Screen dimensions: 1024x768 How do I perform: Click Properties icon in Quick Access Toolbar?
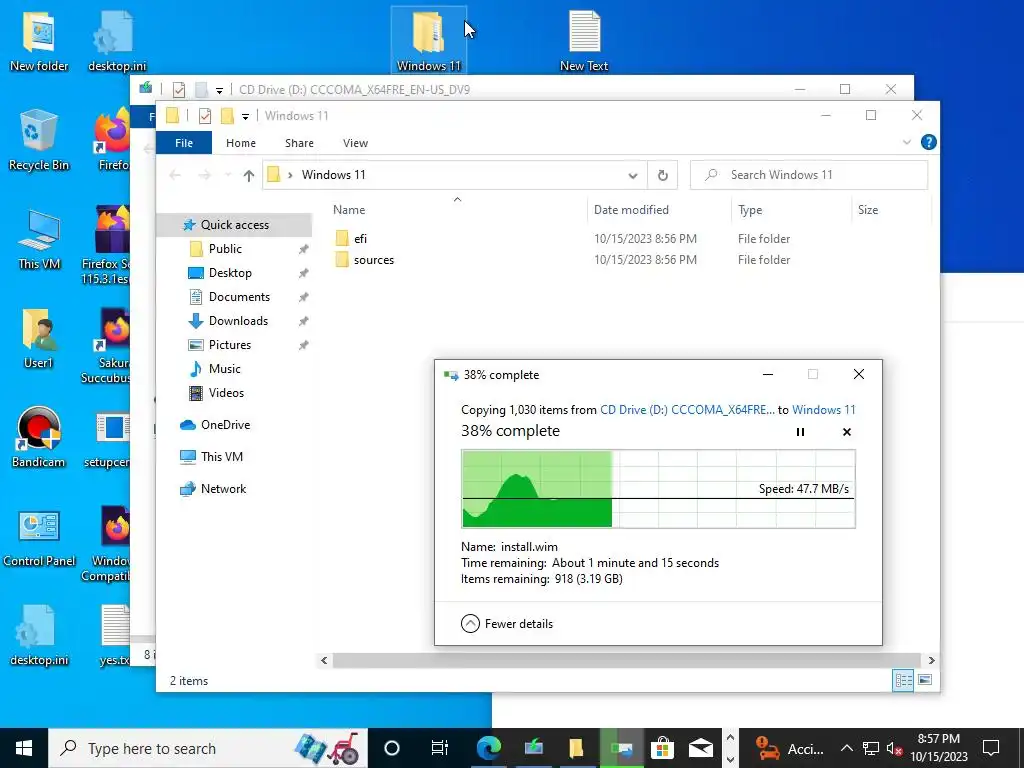coord(204,116)
